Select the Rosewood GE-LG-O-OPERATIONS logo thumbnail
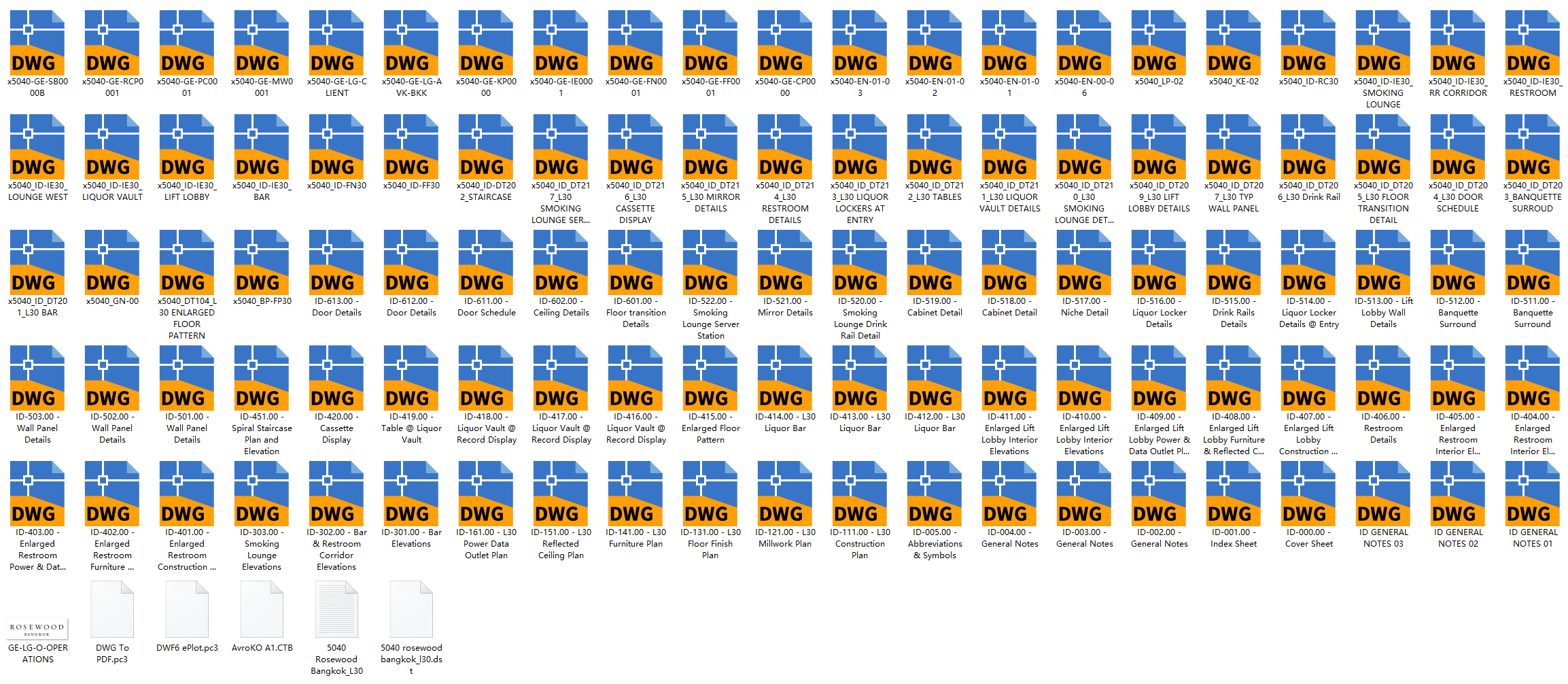The image size is (1568, 684). click(37, 629)
